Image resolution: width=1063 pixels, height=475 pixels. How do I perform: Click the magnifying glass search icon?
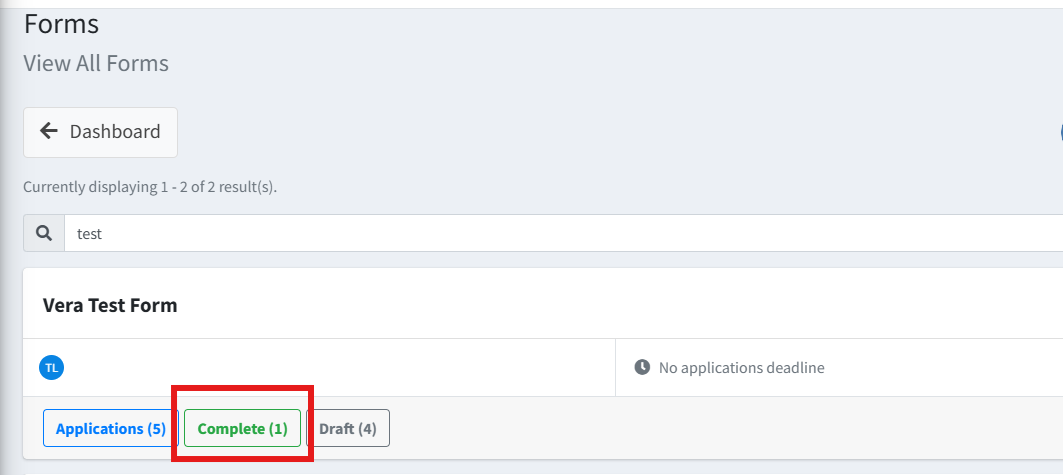click(x=44, y=233)
